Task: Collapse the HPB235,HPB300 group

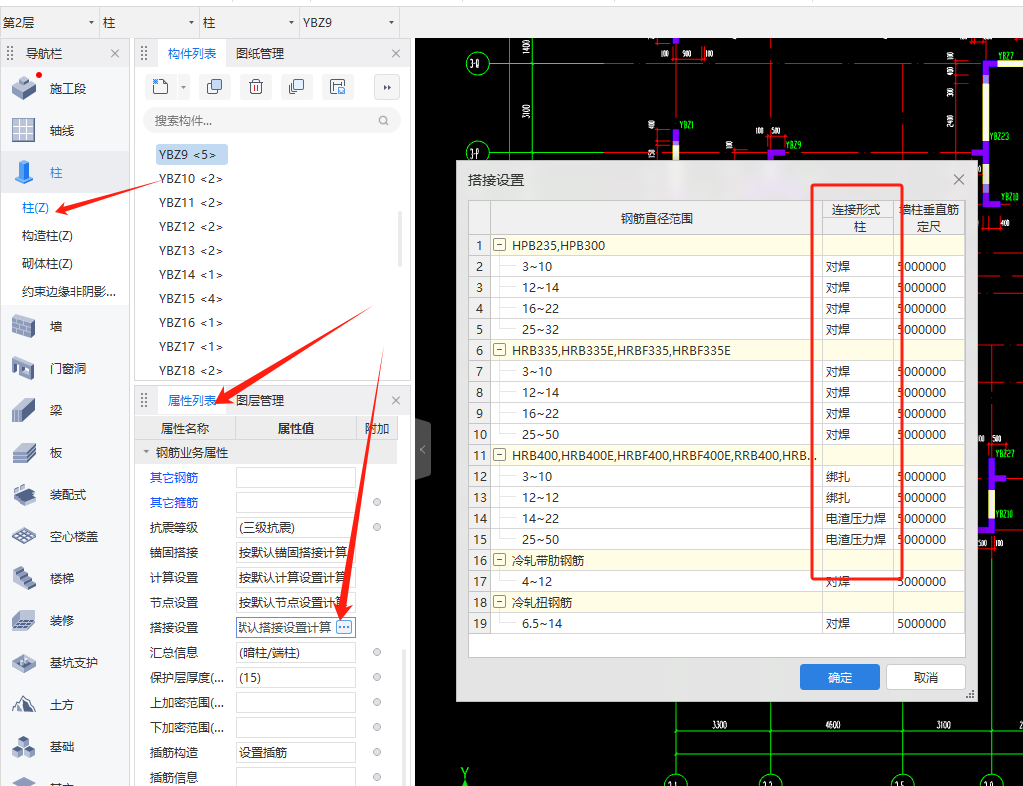Action: (x=499, y=245)
